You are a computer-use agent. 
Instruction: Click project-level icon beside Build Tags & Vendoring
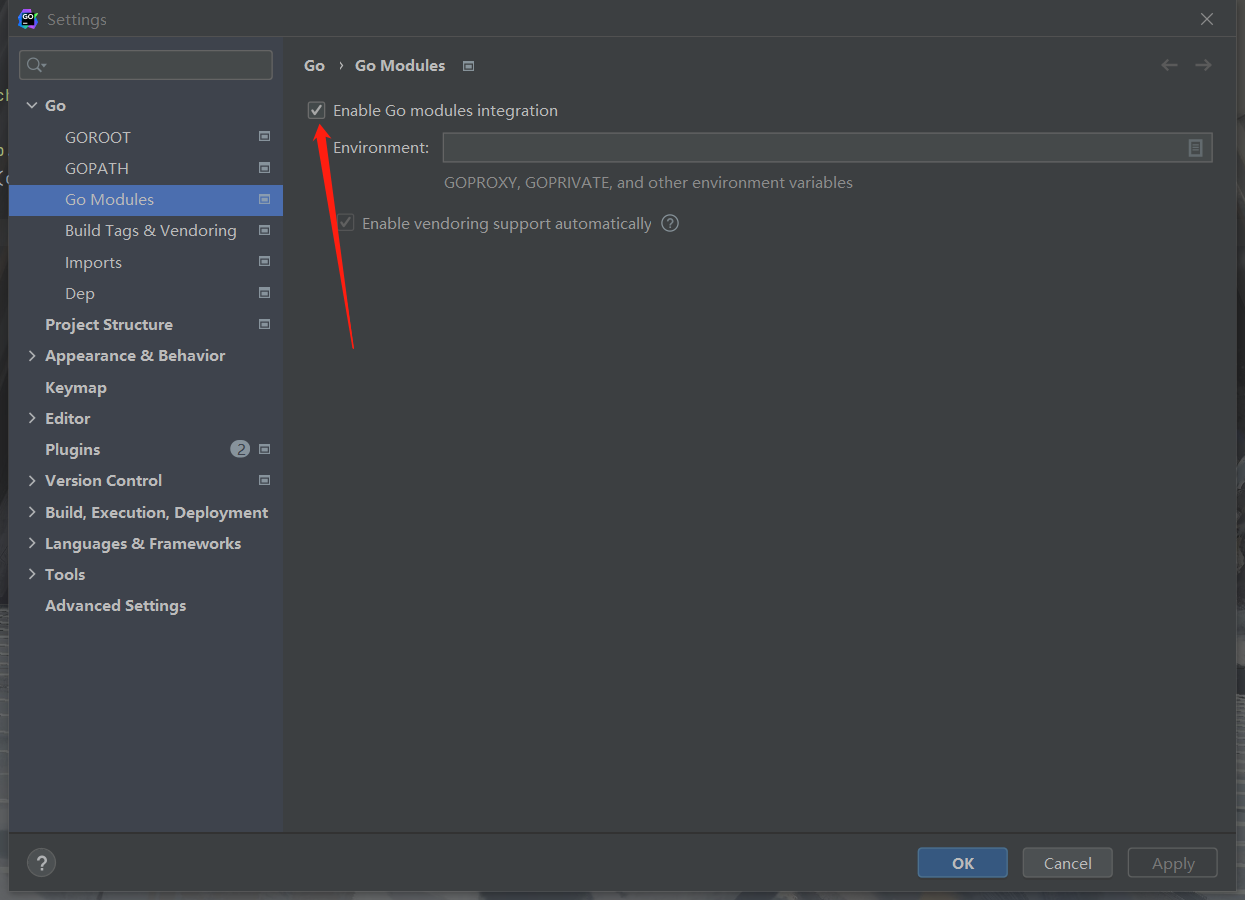264,230
